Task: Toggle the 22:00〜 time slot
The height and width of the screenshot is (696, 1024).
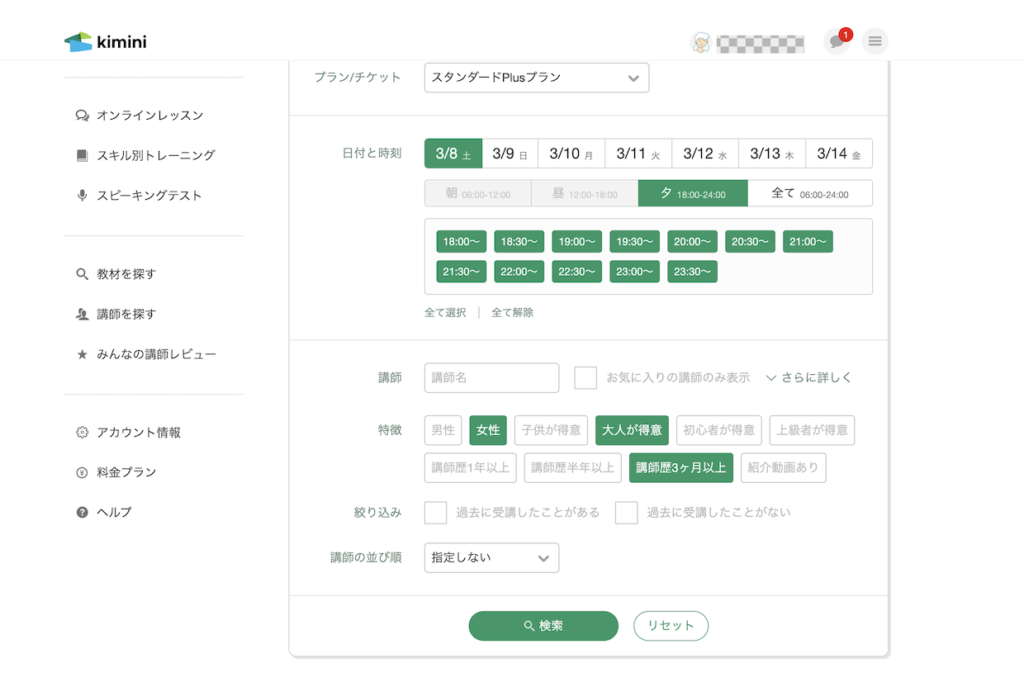Action: [x=519, y=272]
